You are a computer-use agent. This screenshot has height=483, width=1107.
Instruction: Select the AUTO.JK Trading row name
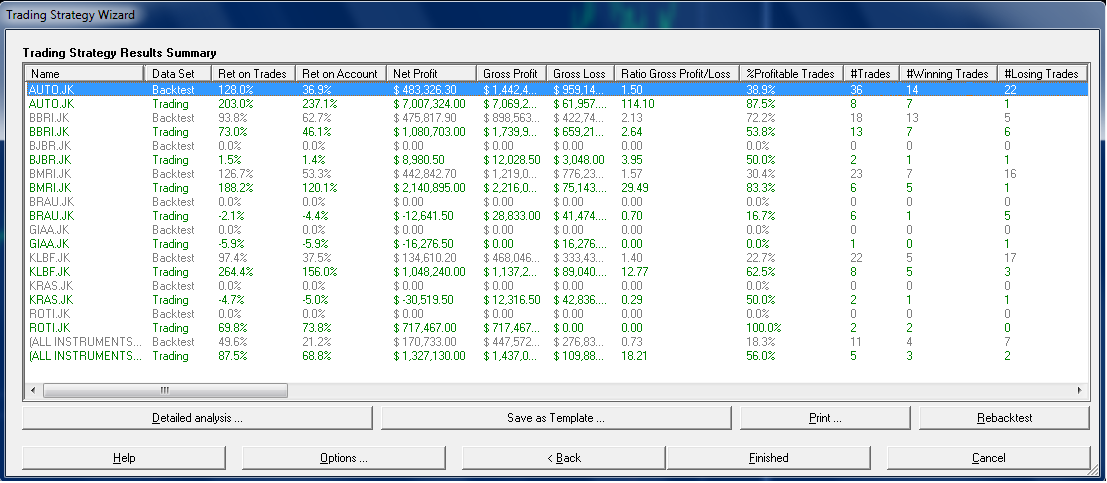tap(50, 104)
